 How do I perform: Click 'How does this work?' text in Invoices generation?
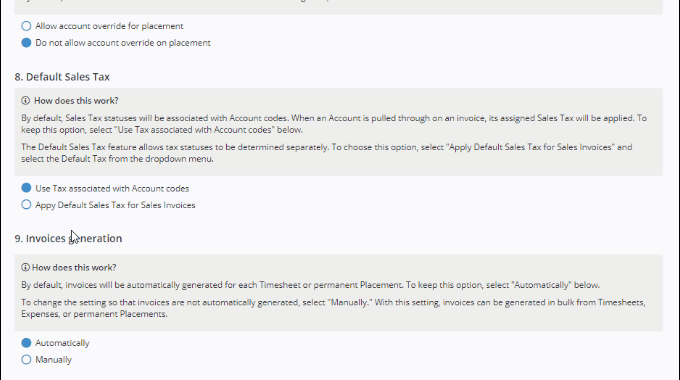[74, 268]
